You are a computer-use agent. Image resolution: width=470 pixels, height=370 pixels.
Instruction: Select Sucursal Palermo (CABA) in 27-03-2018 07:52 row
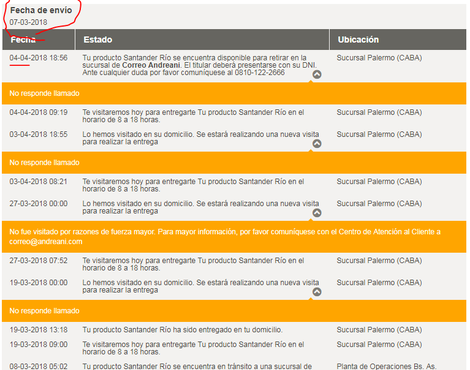pyautogui.click(x=379, y=261)
